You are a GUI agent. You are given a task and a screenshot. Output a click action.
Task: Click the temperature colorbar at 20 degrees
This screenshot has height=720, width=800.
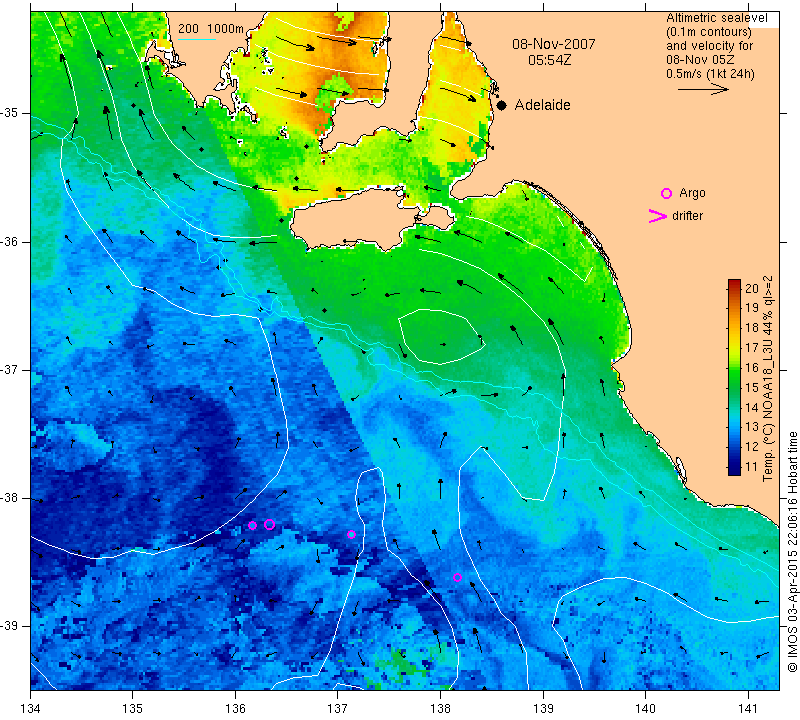[x=734, y=288]
